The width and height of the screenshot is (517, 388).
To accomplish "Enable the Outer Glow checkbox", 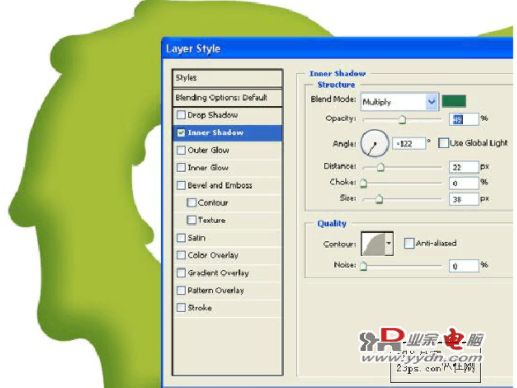I will pyautogui.click(x=181, y=150).
